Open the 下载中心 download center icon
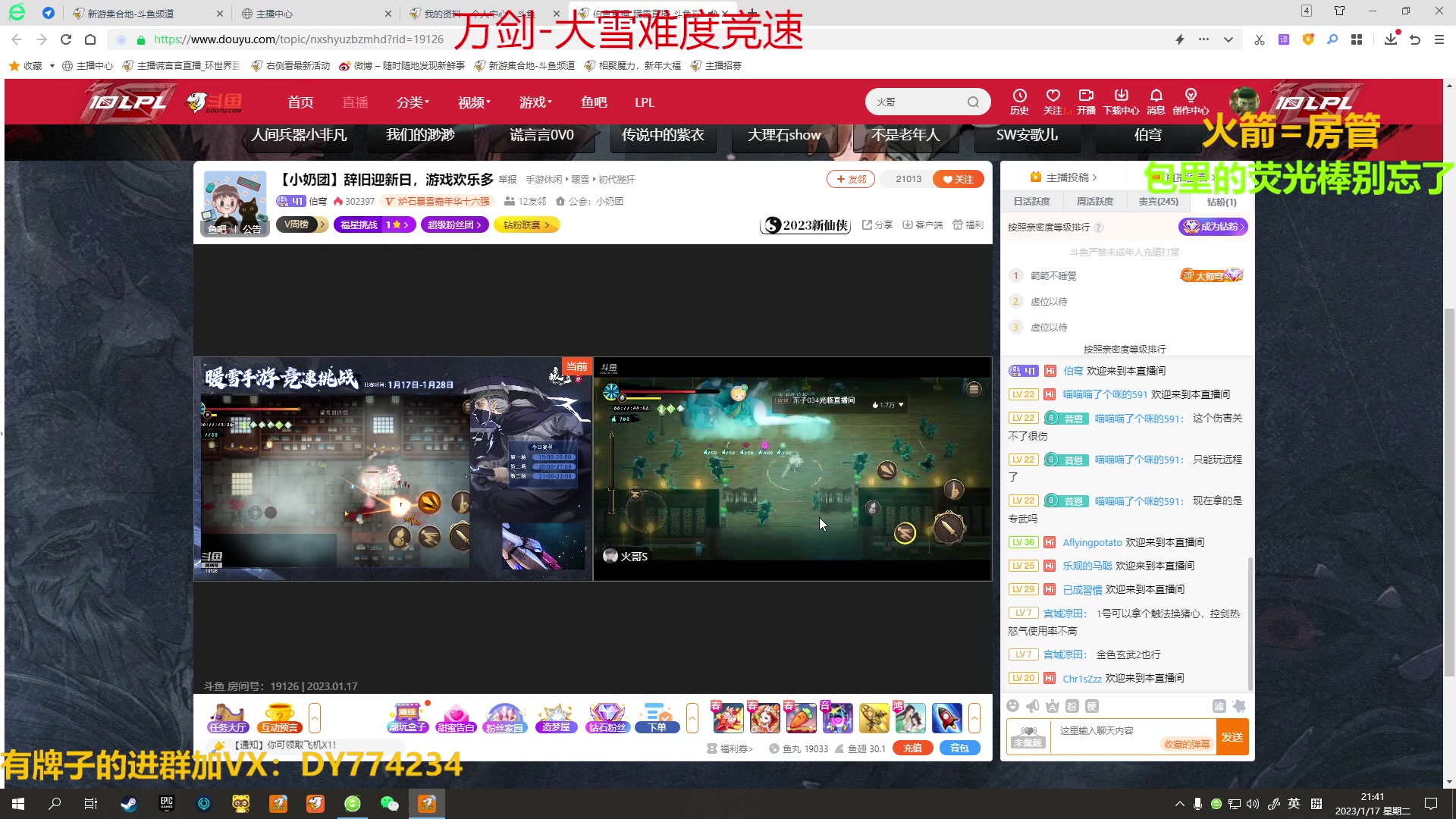This screenshot has width=1456, height=819. pos(1121,102)
